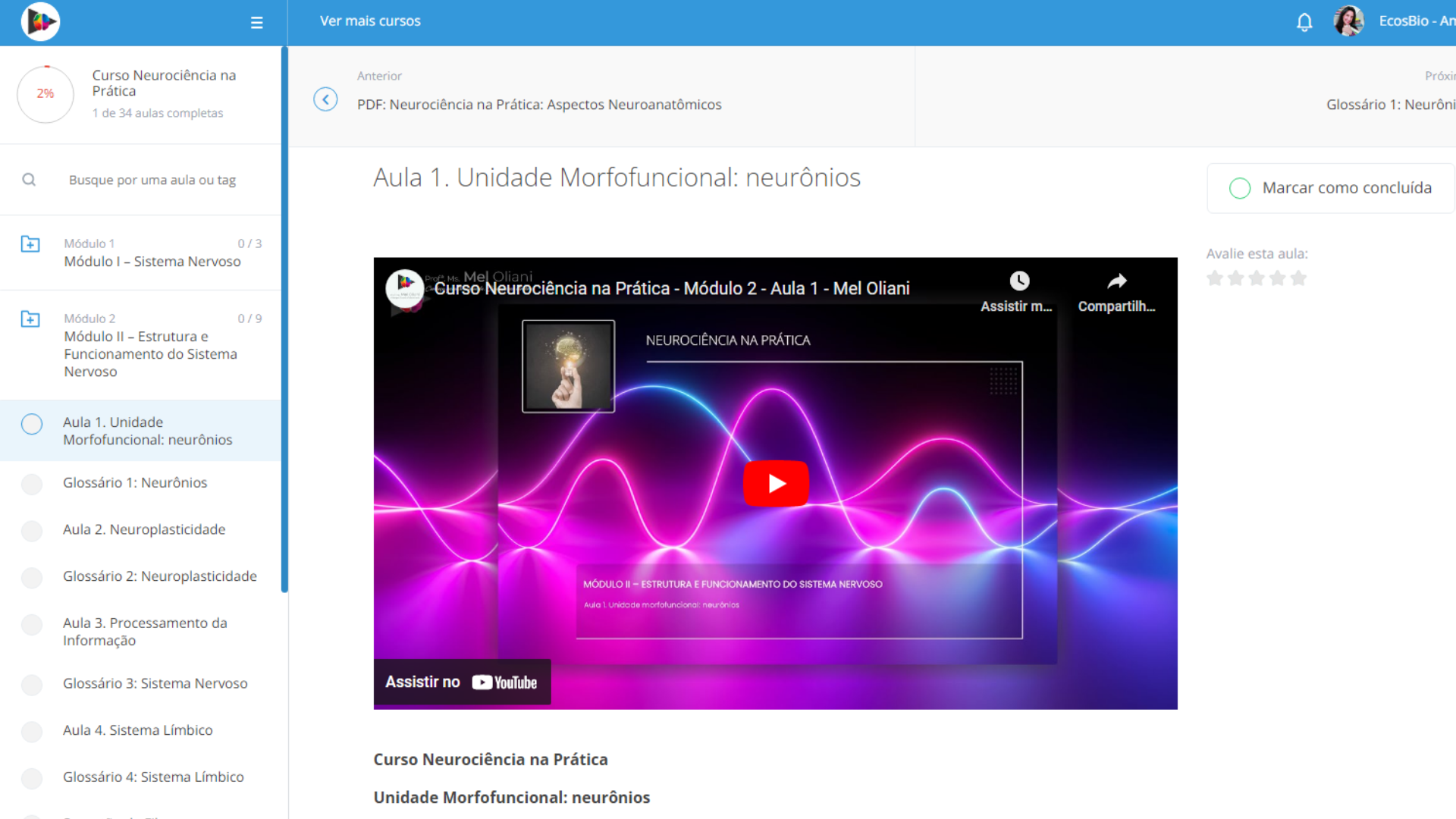Play the YouTube video
1456x819 pixels.
776,483
